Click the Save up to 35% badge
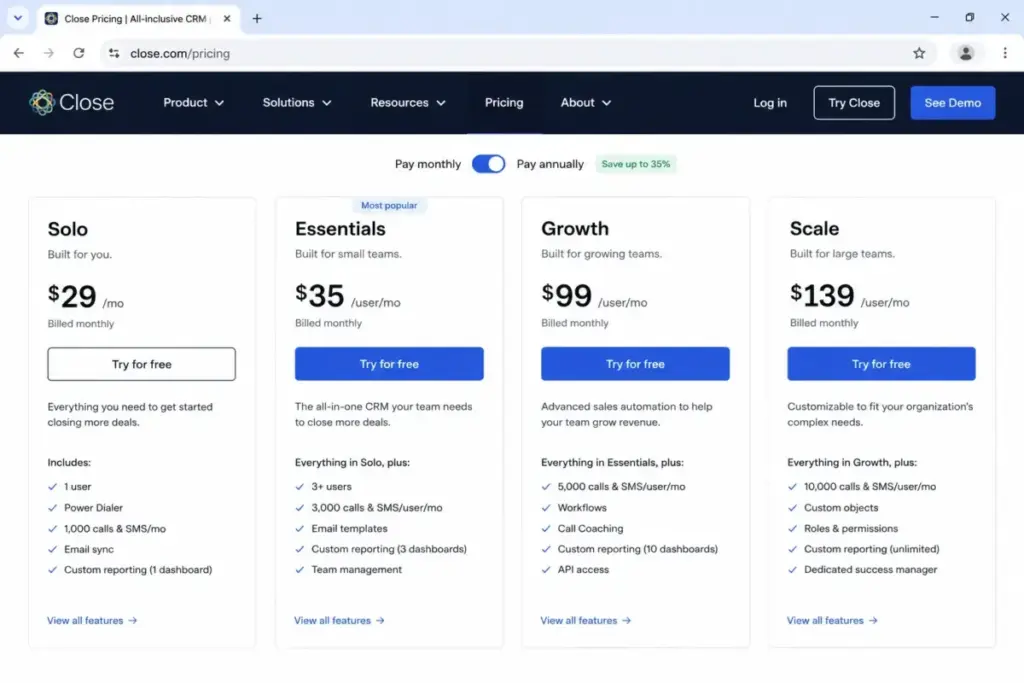The height and width of the screenshot is (683, 1024). 635,164
